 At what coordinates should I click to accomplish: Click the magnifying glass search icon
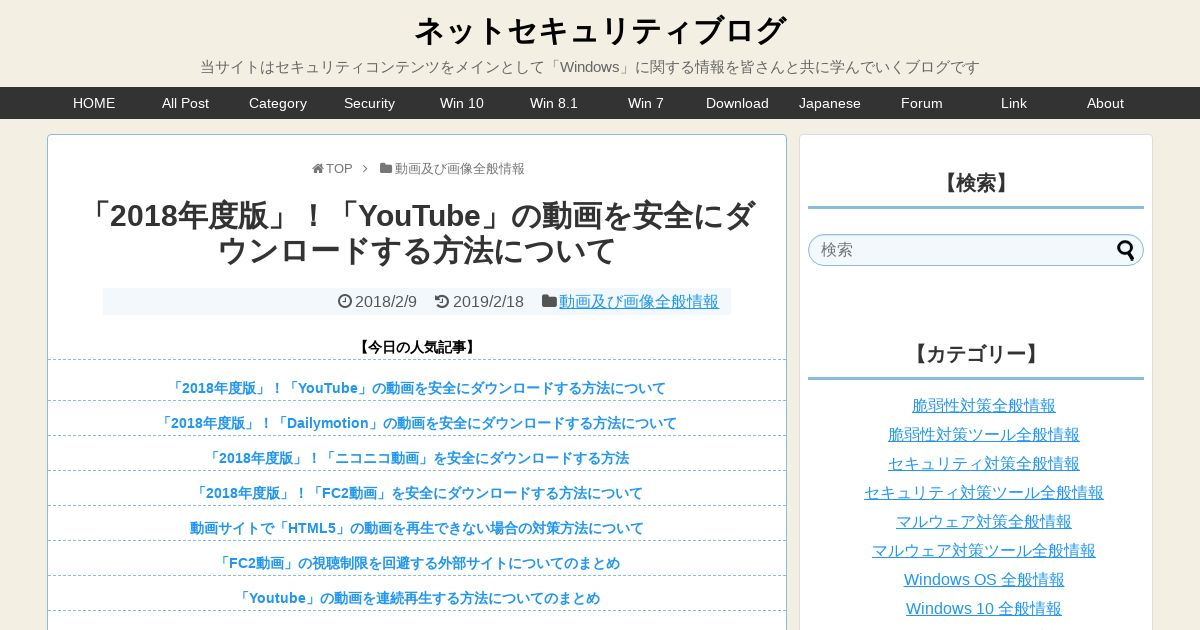tap(1126, 250)
